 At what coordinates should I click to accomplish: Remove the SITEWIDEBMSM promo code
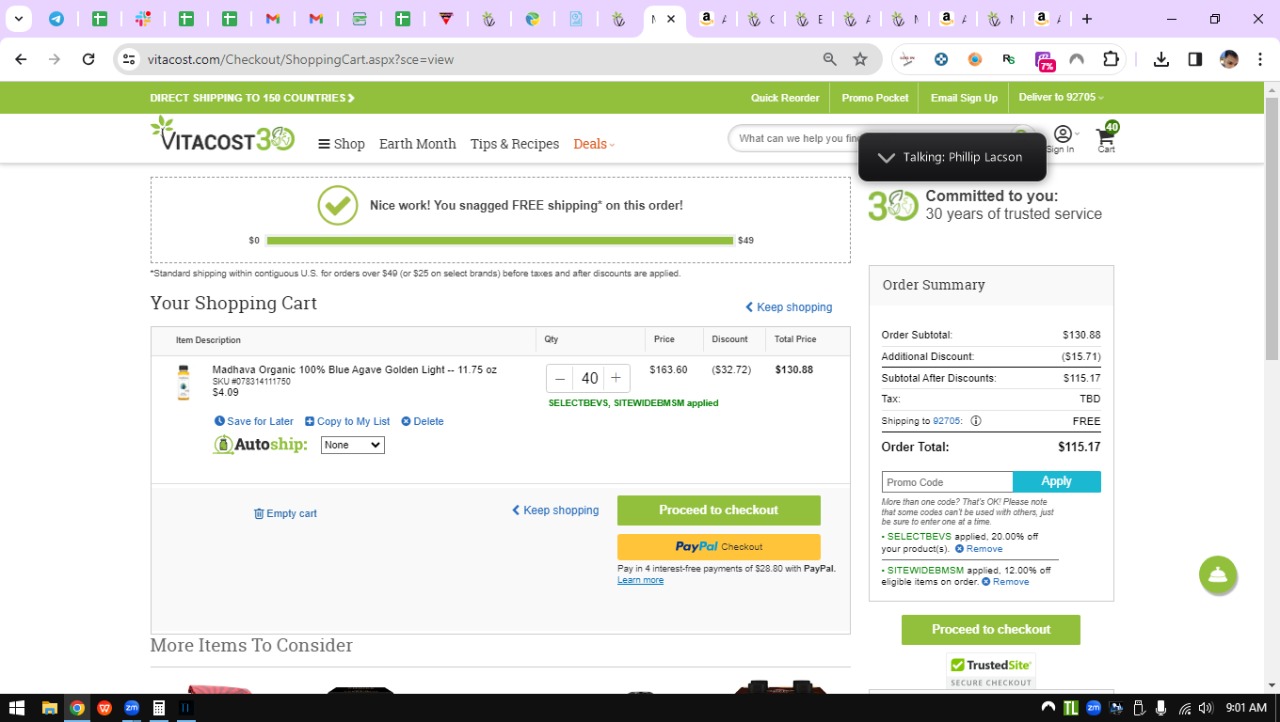pos(1005,582)
